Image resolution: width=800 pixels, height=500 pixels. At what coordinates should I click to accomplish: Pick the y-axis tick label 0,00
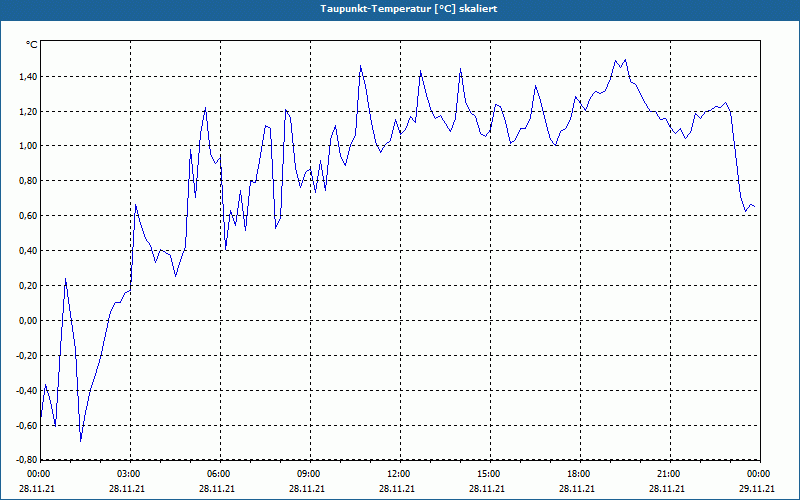(28, 320)
